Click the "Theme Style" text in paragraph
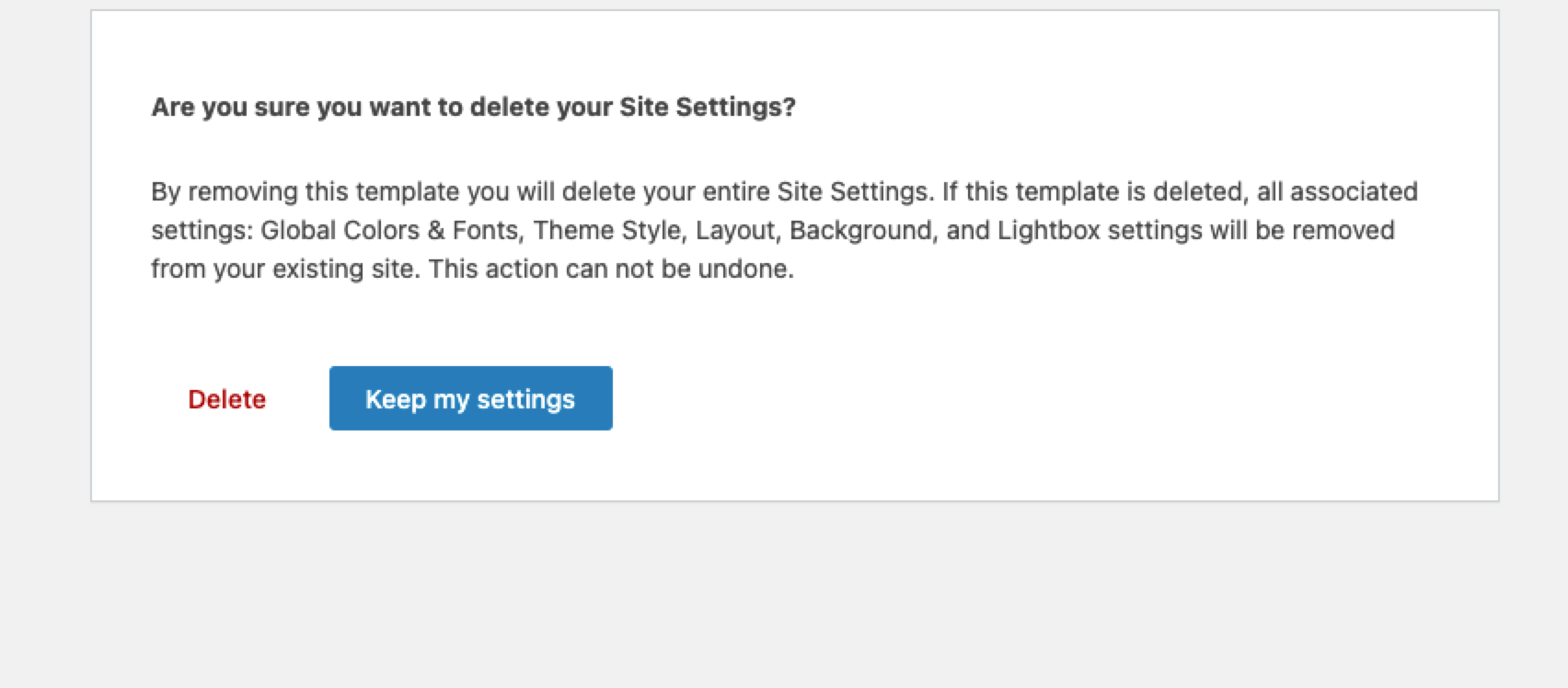 coord(607,230)
